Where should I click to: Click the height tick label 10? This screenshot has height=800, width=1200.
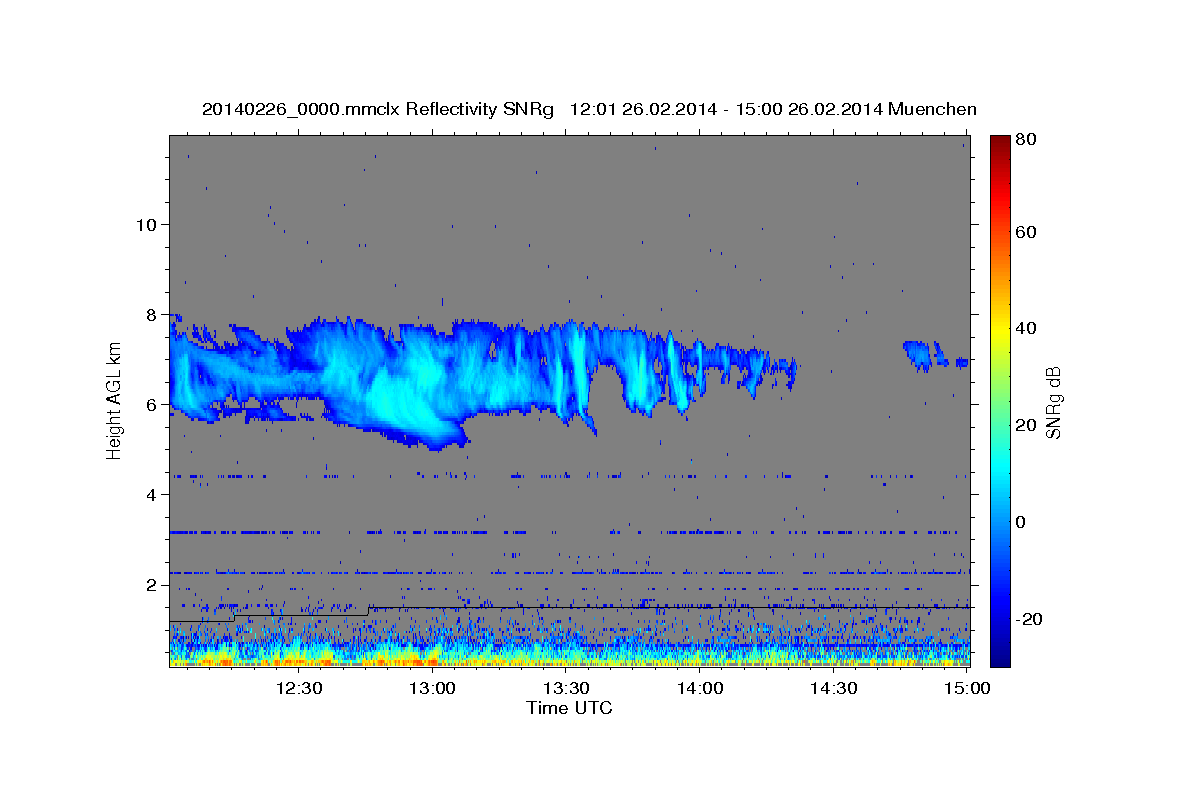point(147,224)
